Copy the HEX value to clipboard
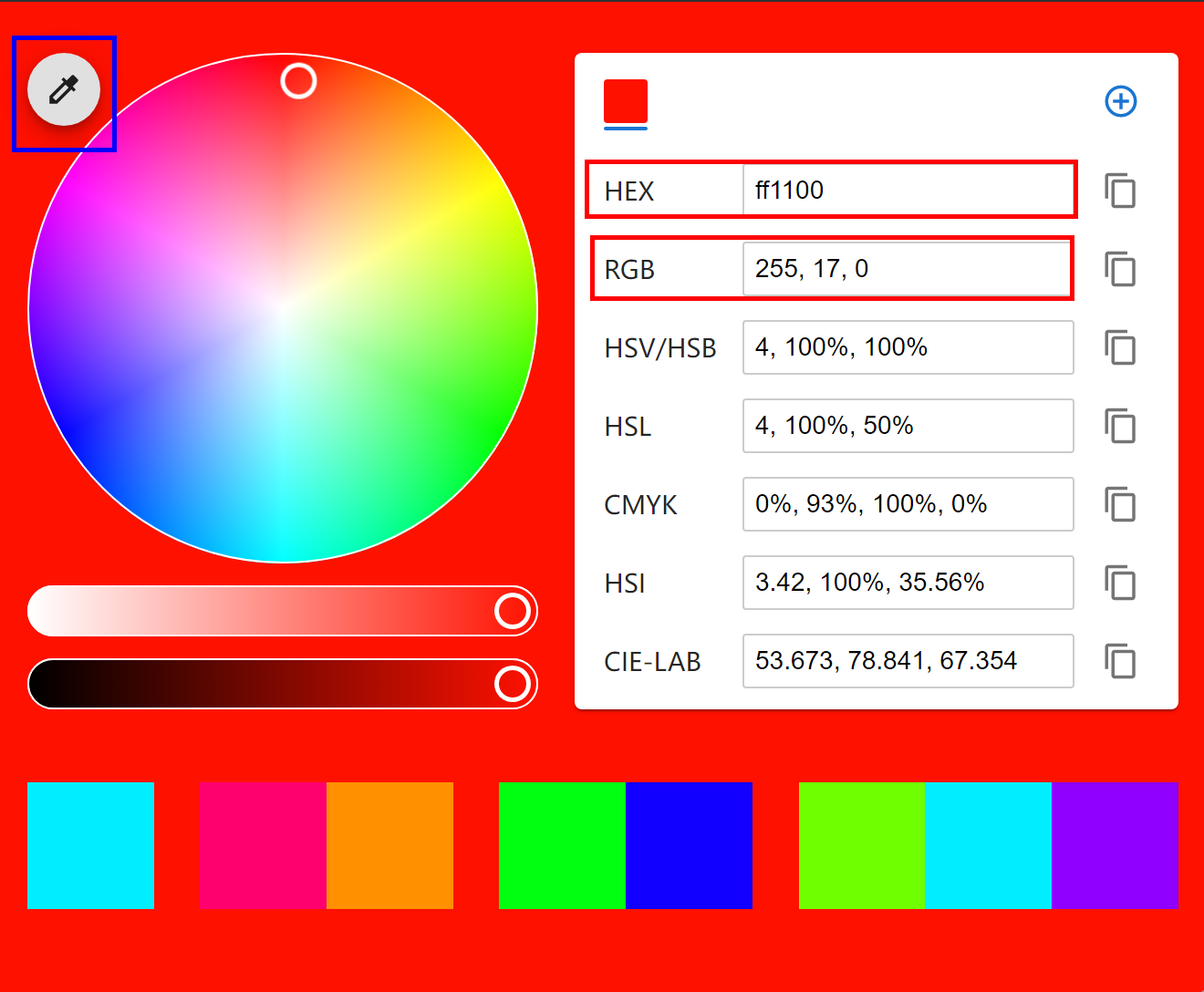The height and width of the screenshot is (992, 1204). pos(1120,191)
